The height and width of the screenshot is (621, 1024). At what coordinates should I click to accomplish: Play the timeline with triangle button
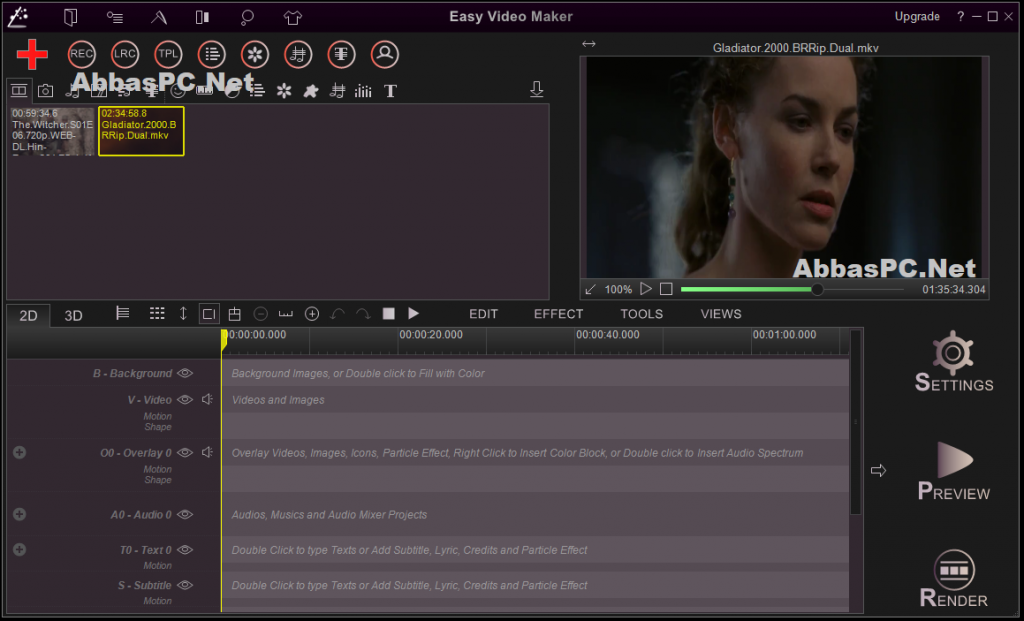pos(413,313)
